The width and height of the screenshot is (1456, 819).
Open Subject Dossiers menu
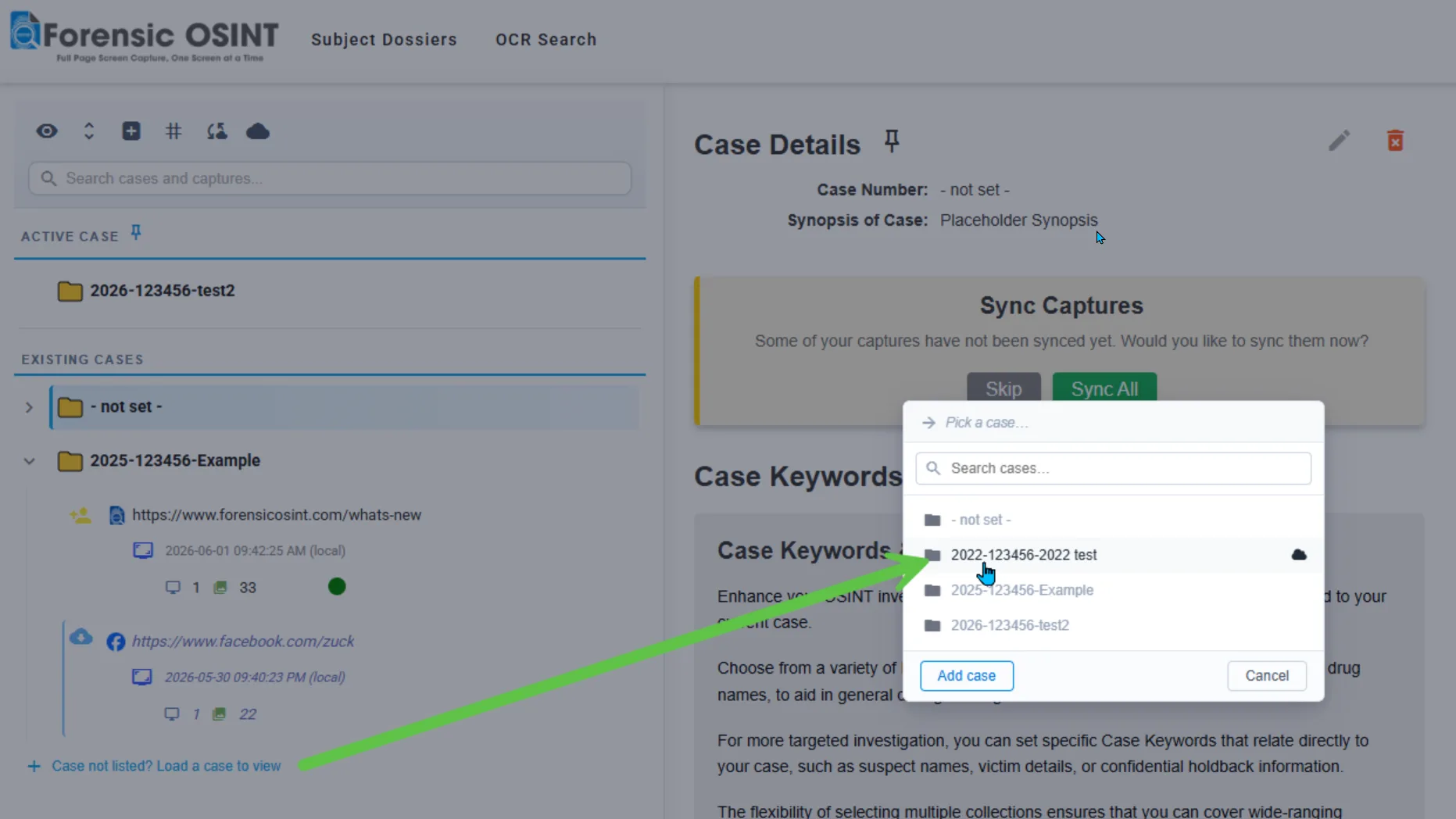(384, 40)
